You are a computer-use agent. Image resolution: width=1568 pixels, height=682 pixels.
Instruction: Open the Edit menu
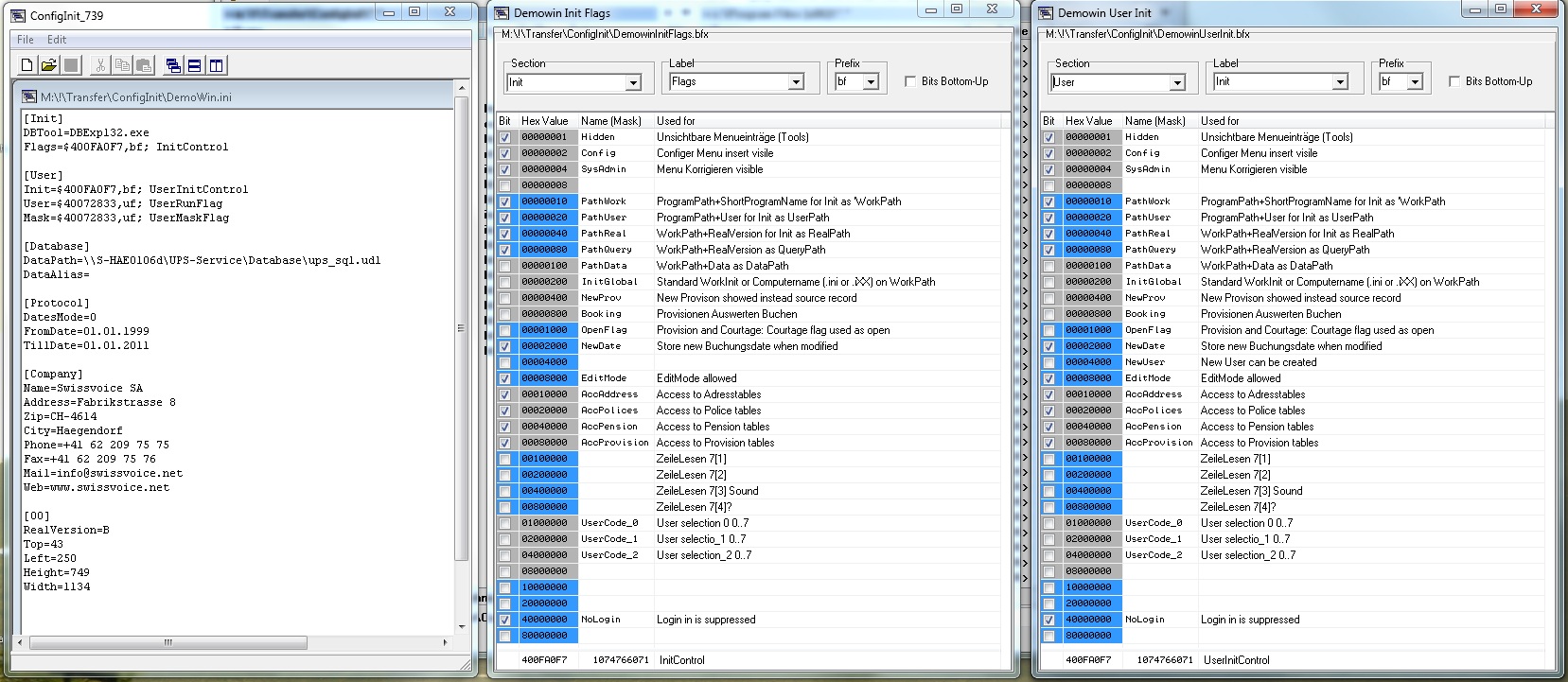57,40
